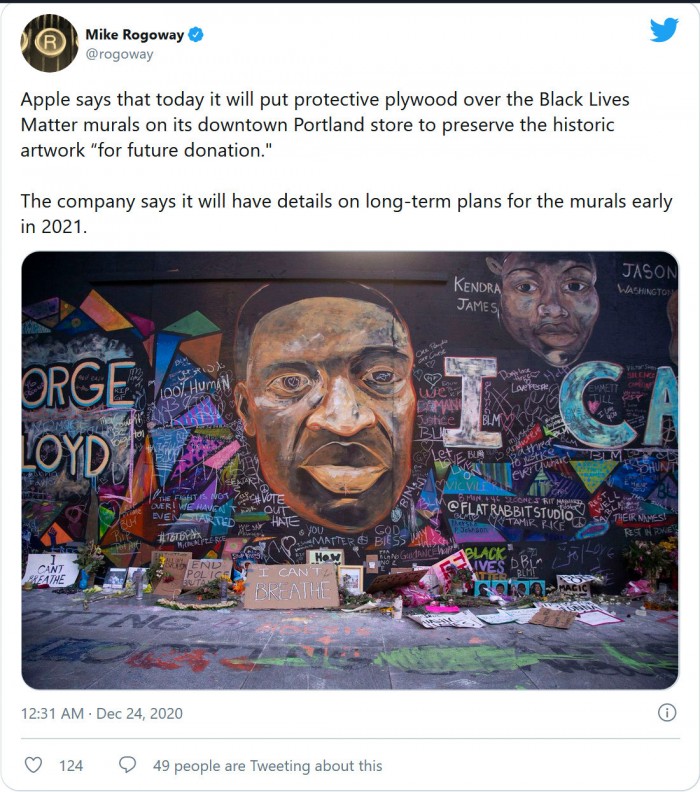Click the chalk-covered sidewalk in the photo
This screenshot has height=792, width=700.
click(349, 647)
